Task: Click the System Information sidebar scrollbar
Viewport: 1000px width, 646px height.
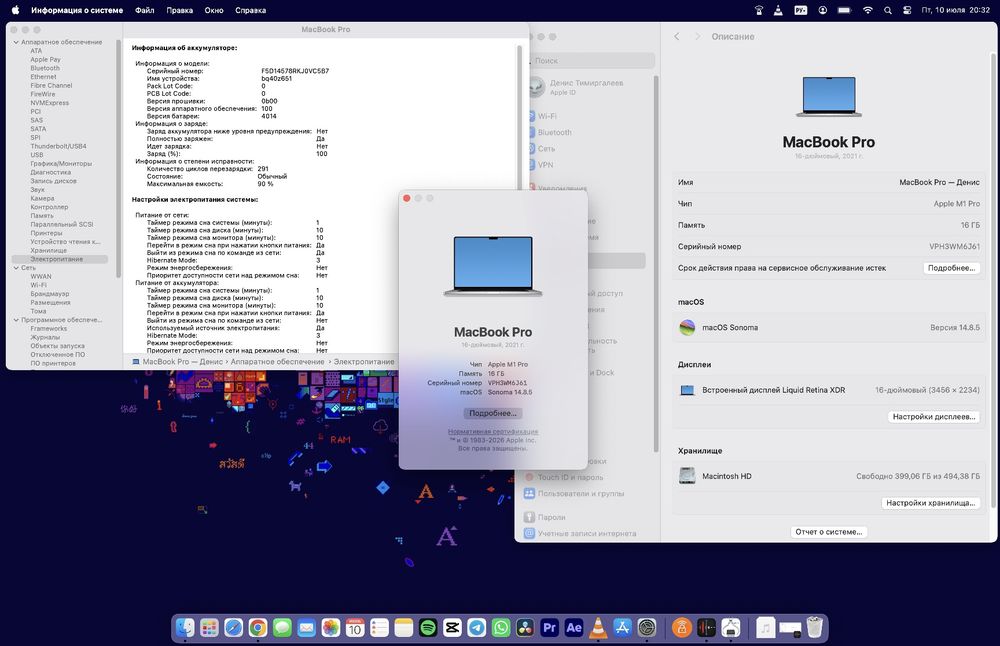Action: [x=119, y=158]
